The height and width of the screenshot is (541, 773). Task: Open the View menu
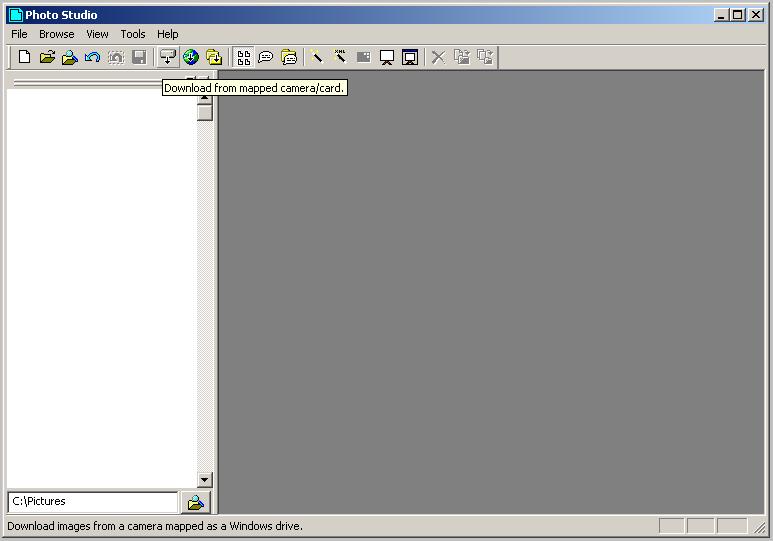click(x=97, y=34)
